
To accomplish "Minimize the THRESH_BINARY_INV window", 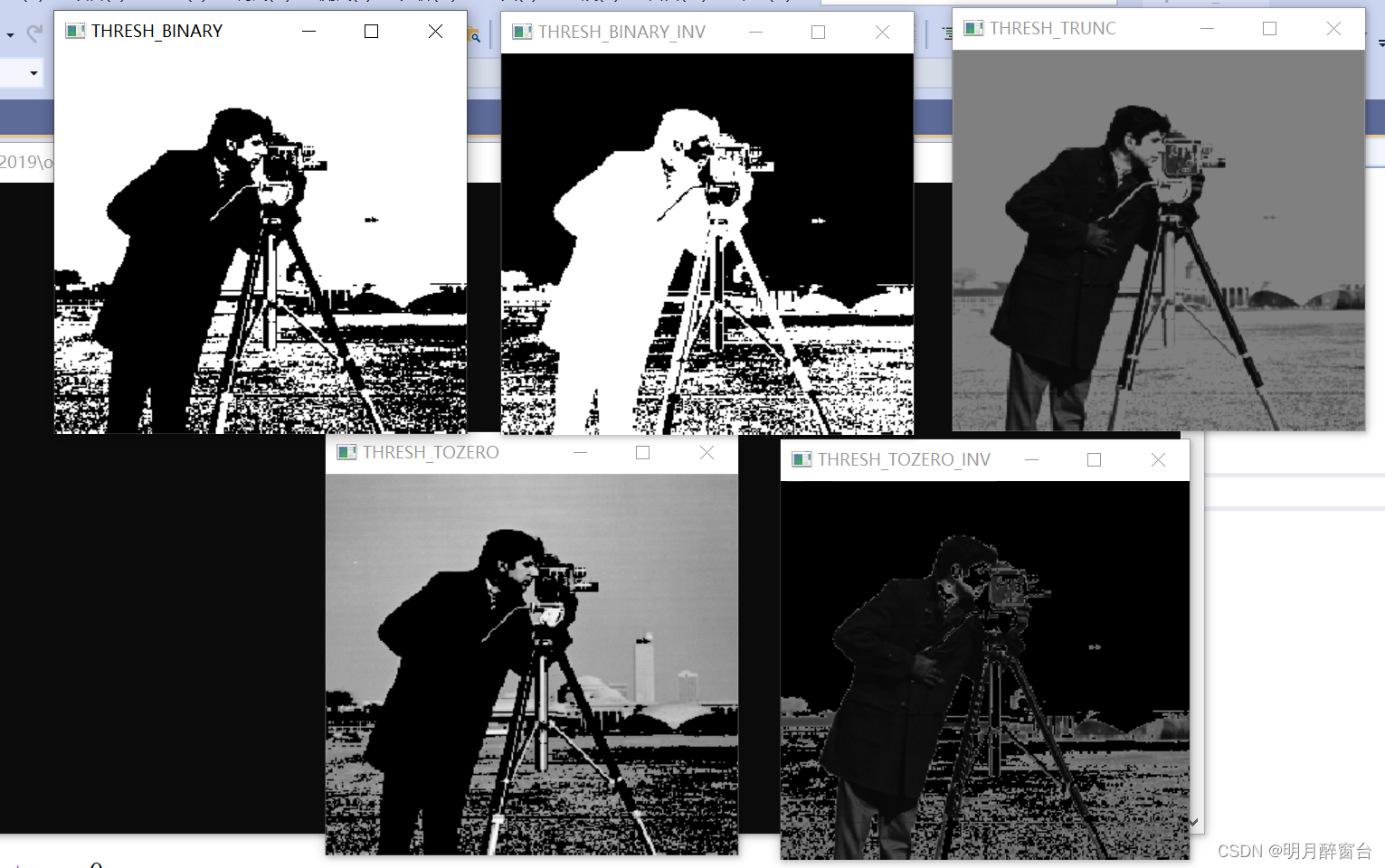I will pyautogui.click(x=755, y=33).
